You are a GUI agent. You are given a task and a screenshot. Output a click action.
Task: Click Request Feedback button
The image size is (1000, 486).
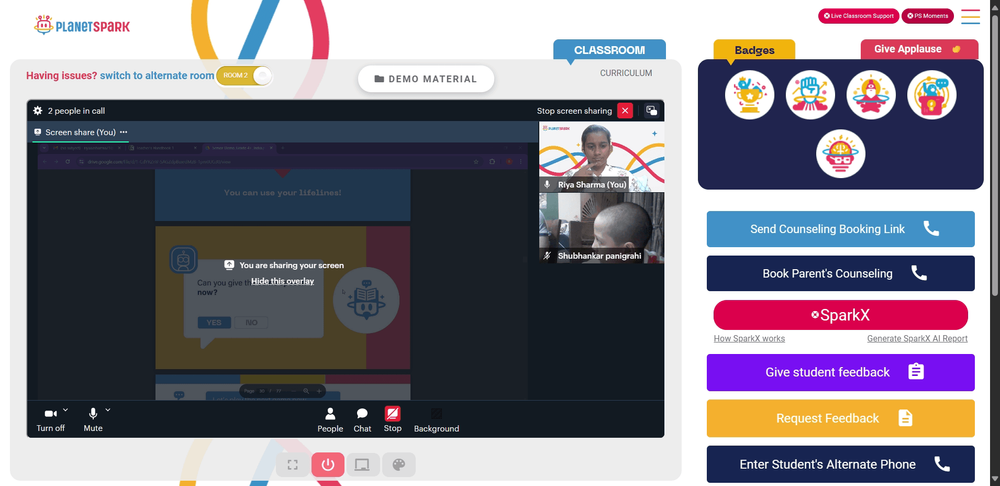click(841, 418)
